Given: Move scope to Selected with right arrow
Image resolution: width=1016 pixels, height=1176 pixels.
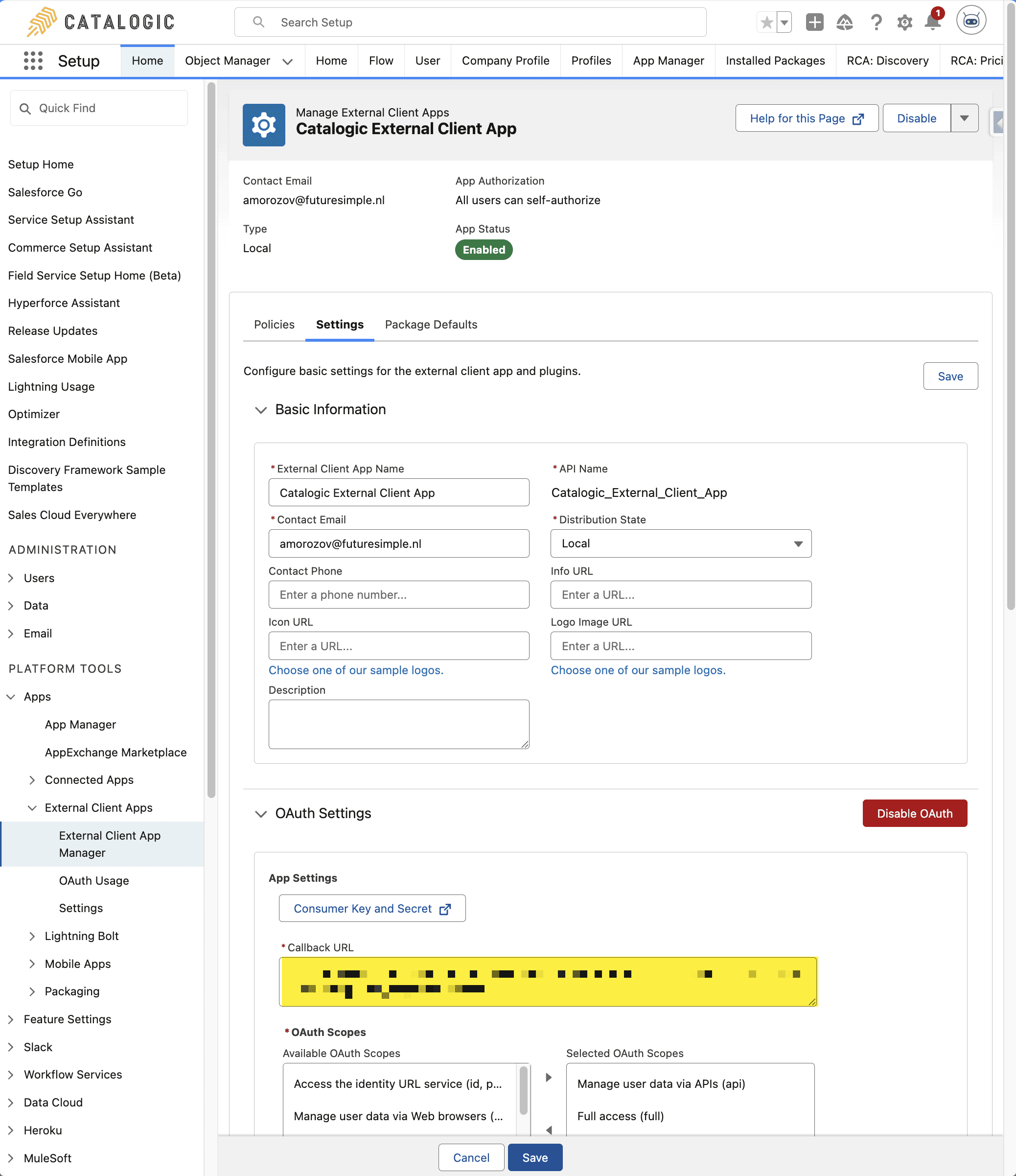Looking at the screenshot, I should (x=549, y=1077).
